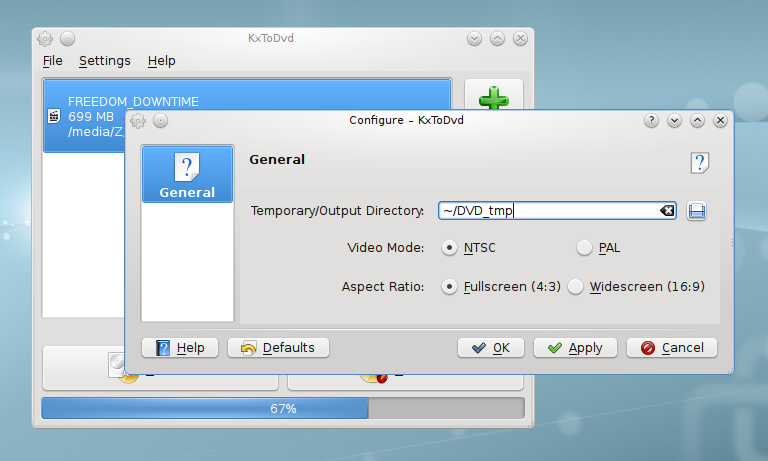
Task: Close the KxToDvd main window
Action: pos(520,39)
